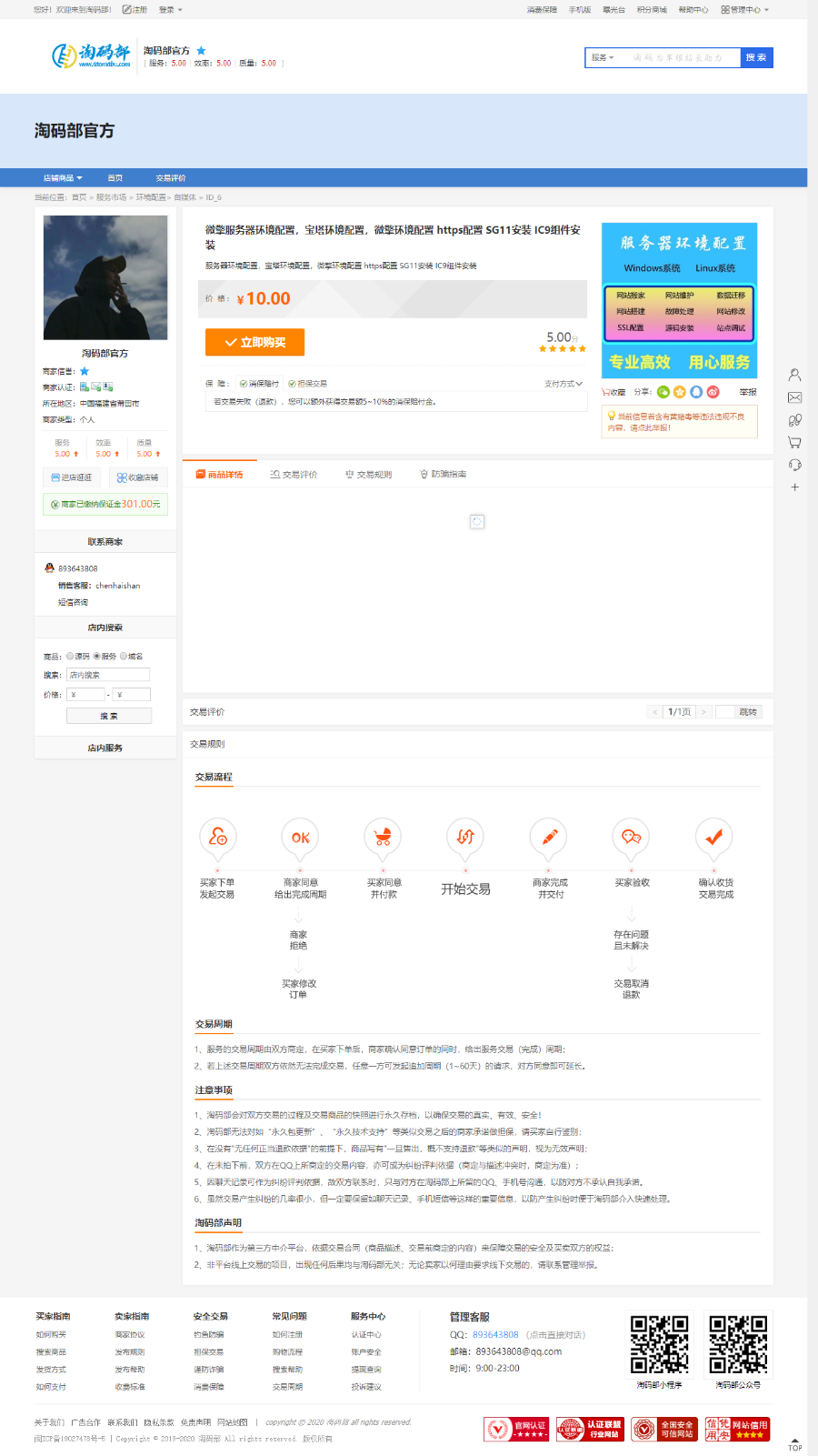The width and height of the screenshot is (818, 1456).
Task: Switch to the 交易规则 tab
Action: click(368, 475)
